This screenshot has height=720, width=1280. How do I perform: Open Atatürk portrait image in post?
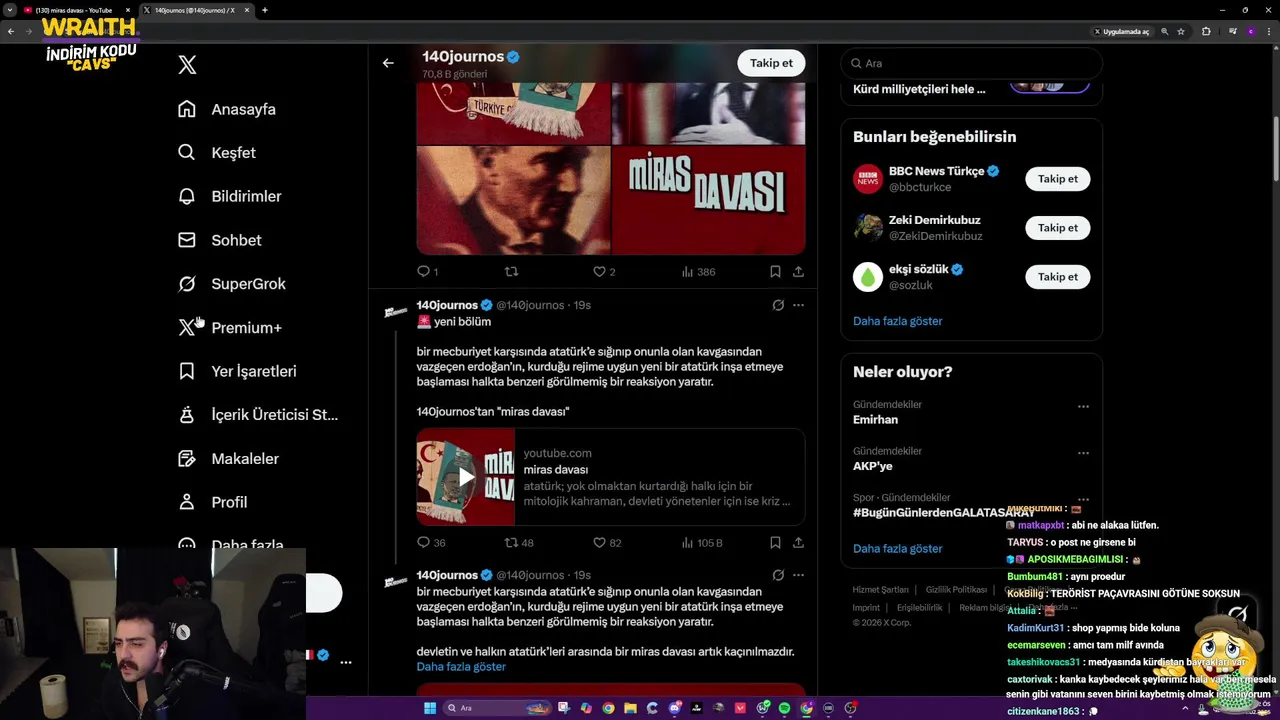pos(513,201)
